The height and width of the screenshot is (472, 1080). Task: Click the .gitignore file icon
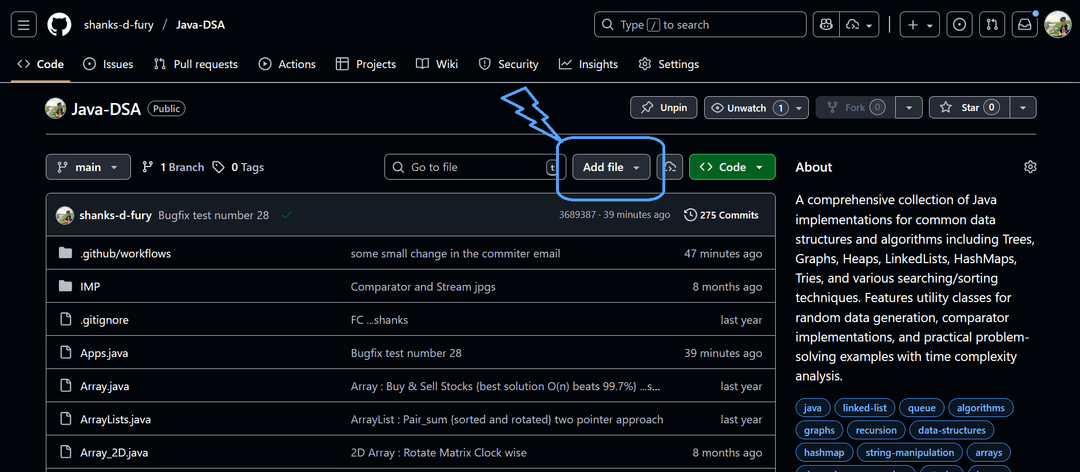pos(65,320)
